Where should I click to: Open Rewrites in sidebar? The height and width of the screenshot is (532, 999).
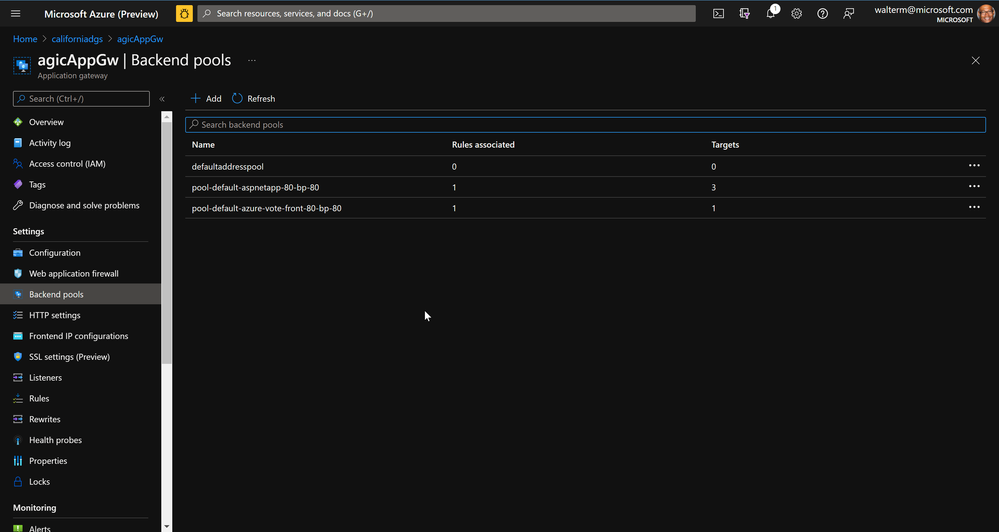(45, 419)
